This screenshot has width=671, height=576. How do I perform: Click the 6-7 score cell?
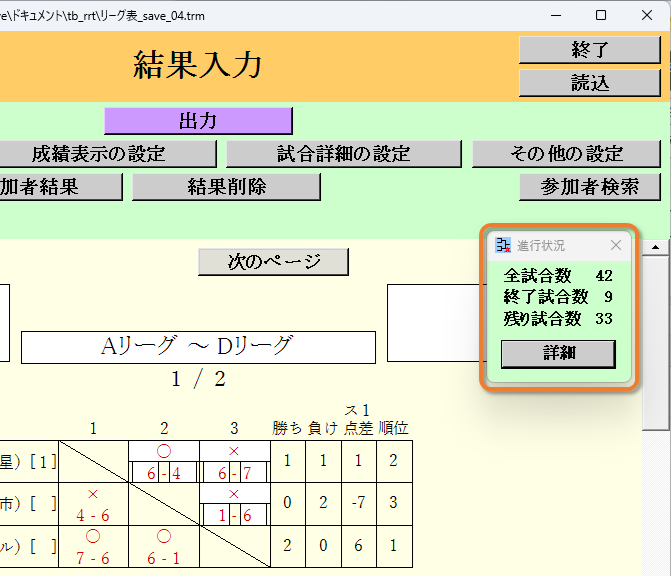(234, 473)
